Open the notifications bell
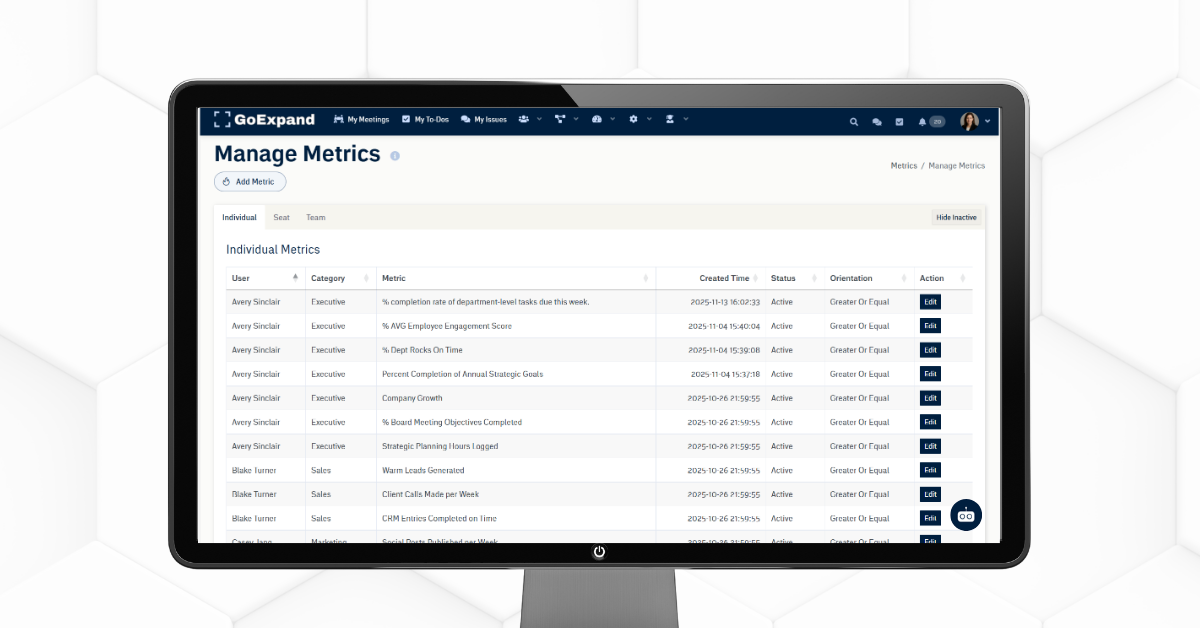The height and width of the screenshot is (628, 1200). pyautogui.click(x=923, y=122)
